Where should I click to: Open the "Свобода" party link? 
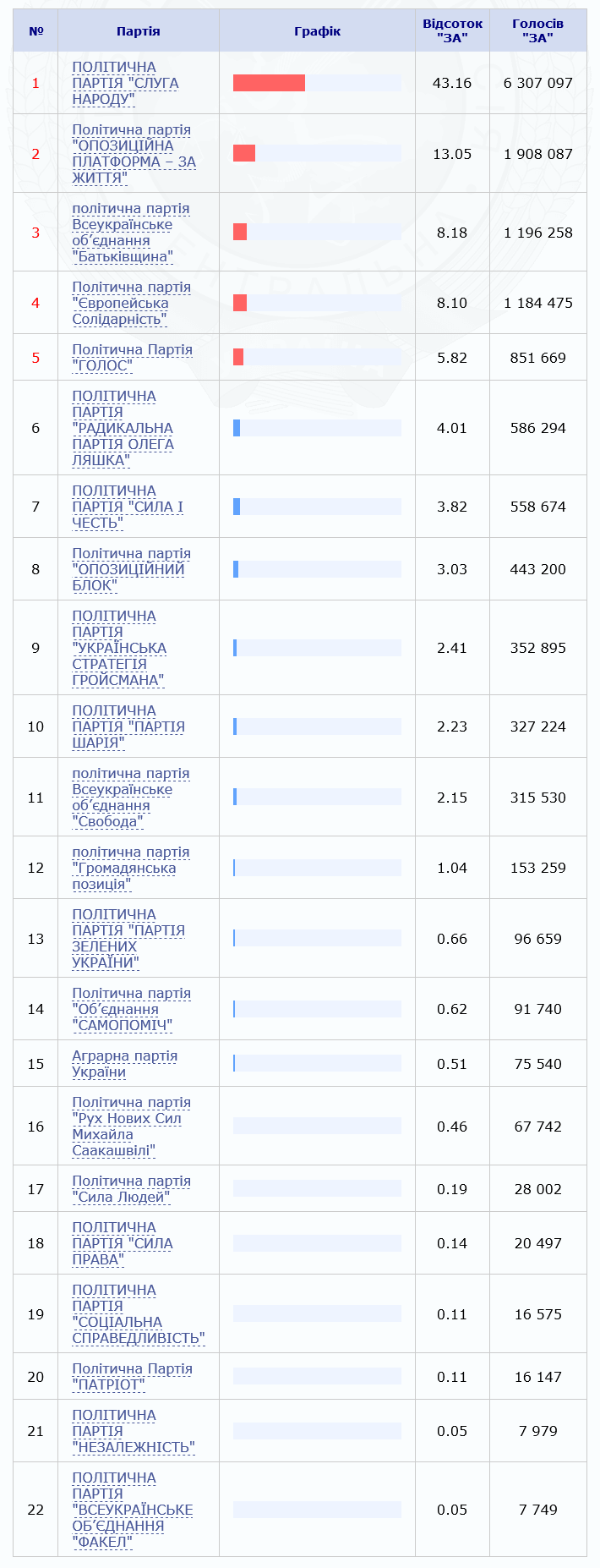(x=130, y=798)
